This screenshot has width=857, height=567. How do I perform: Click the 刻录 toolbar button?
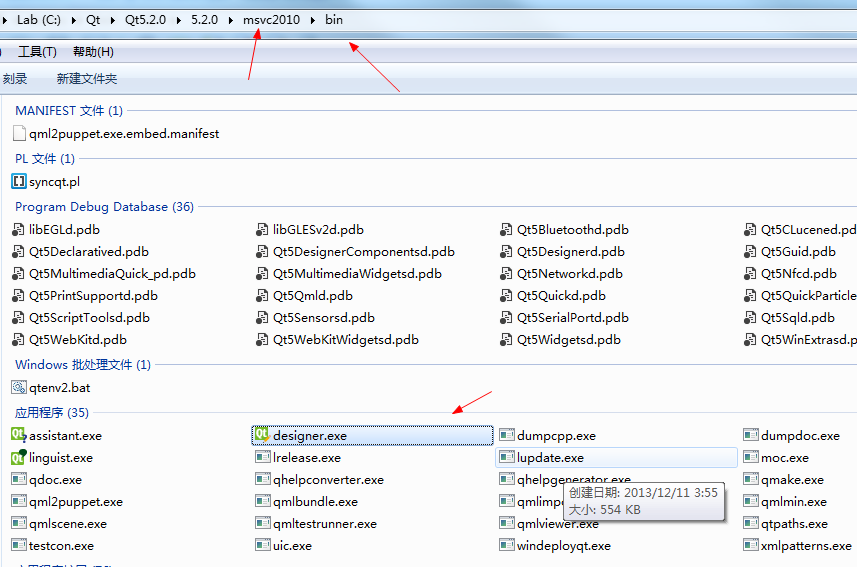[x=15, y=78]
